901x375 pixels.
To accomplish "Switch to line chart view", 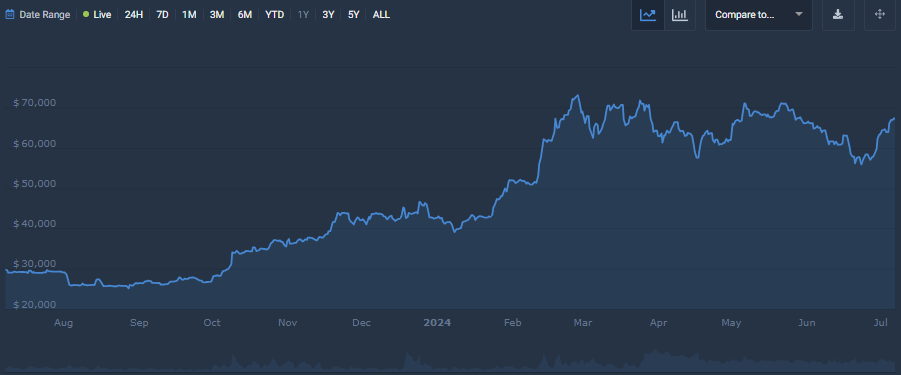I will (648, 15).
